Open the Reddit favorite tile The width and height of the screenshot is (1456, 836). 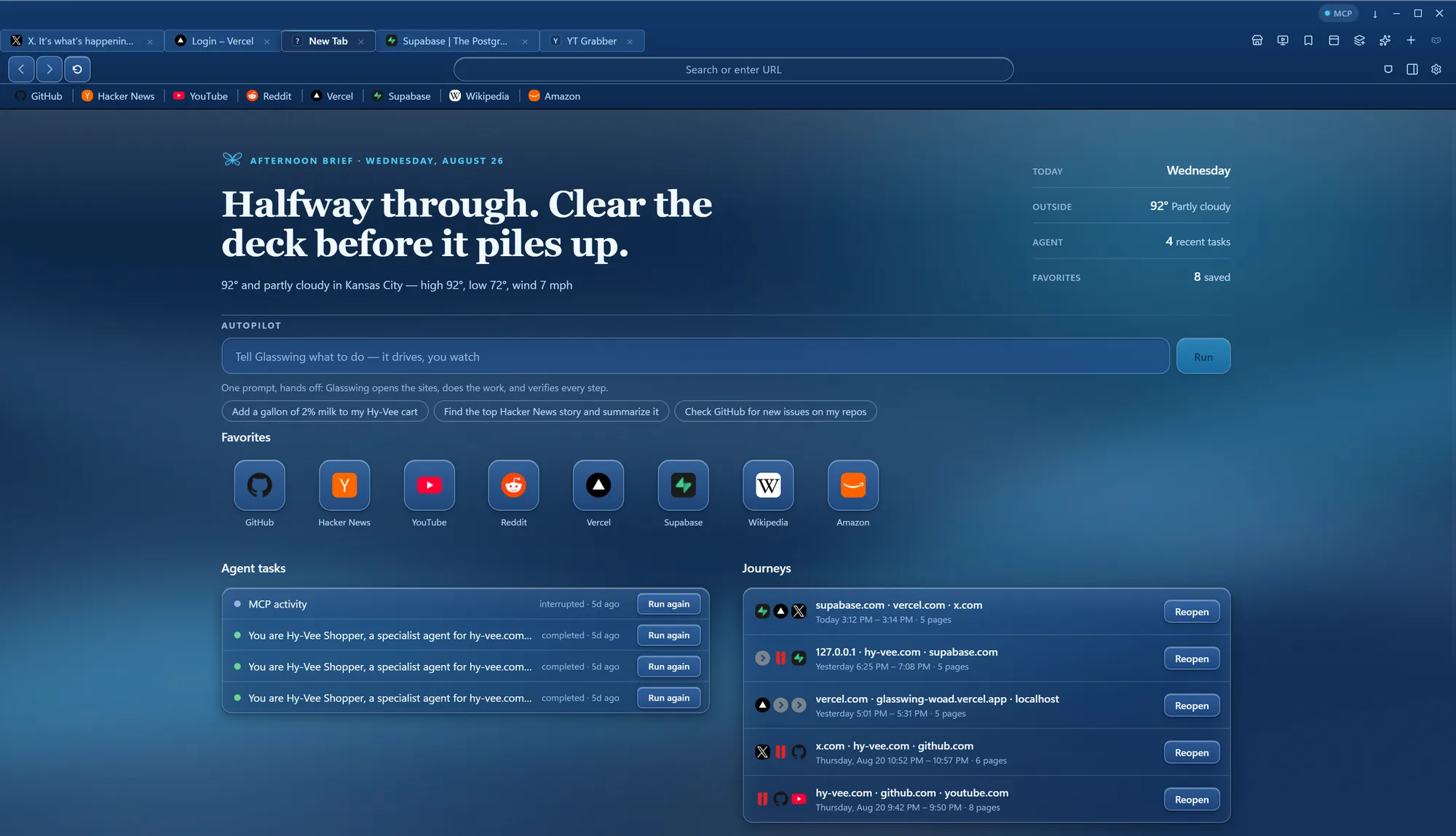pos(514,485)
